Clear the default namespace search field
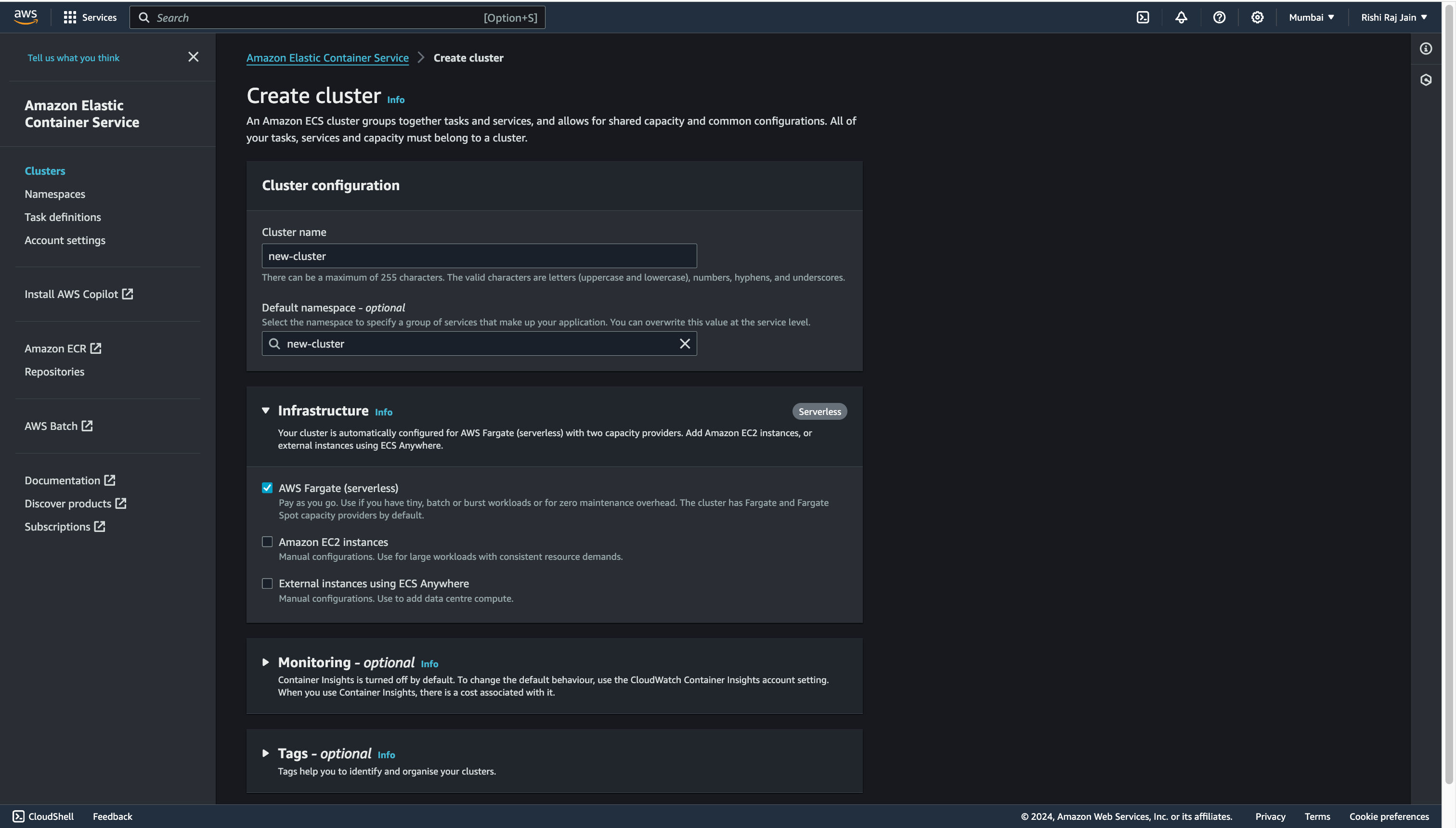 pos(685,344)
